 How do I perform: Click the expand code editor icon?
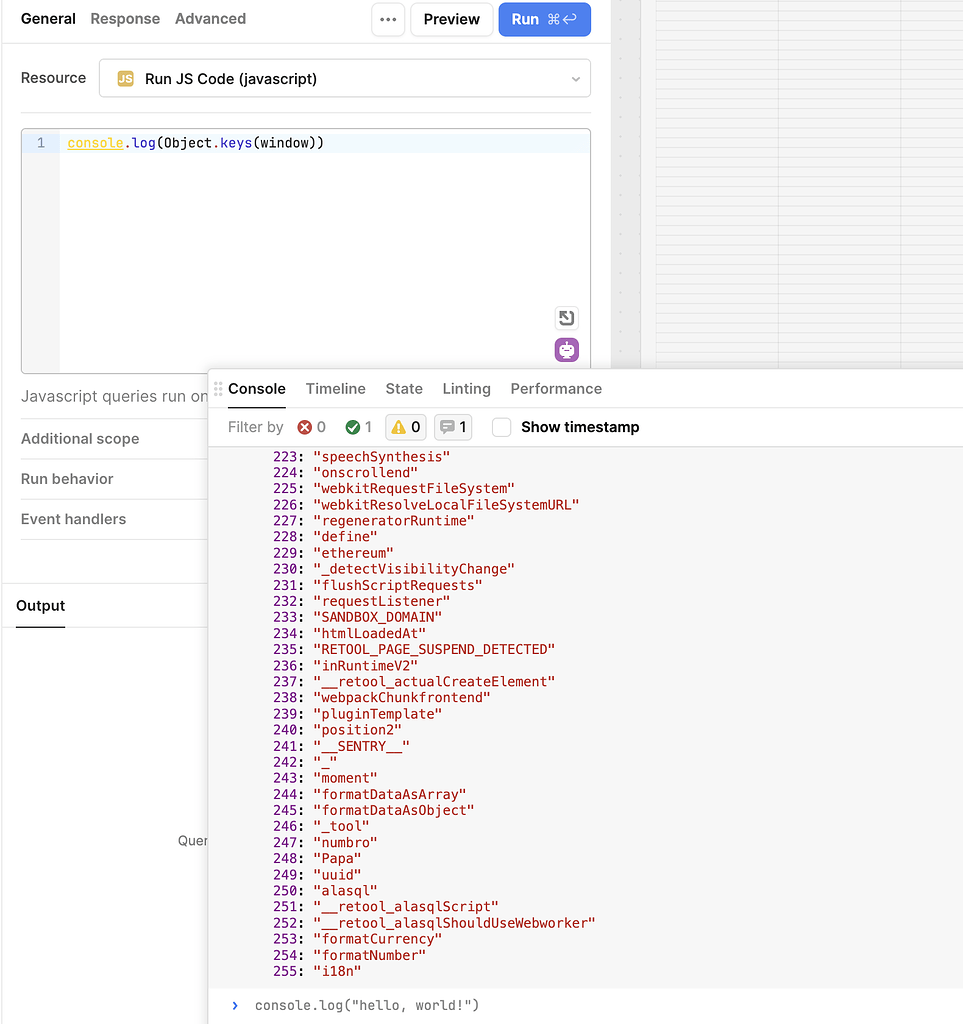pyautogui.click(x=567, y=318)
